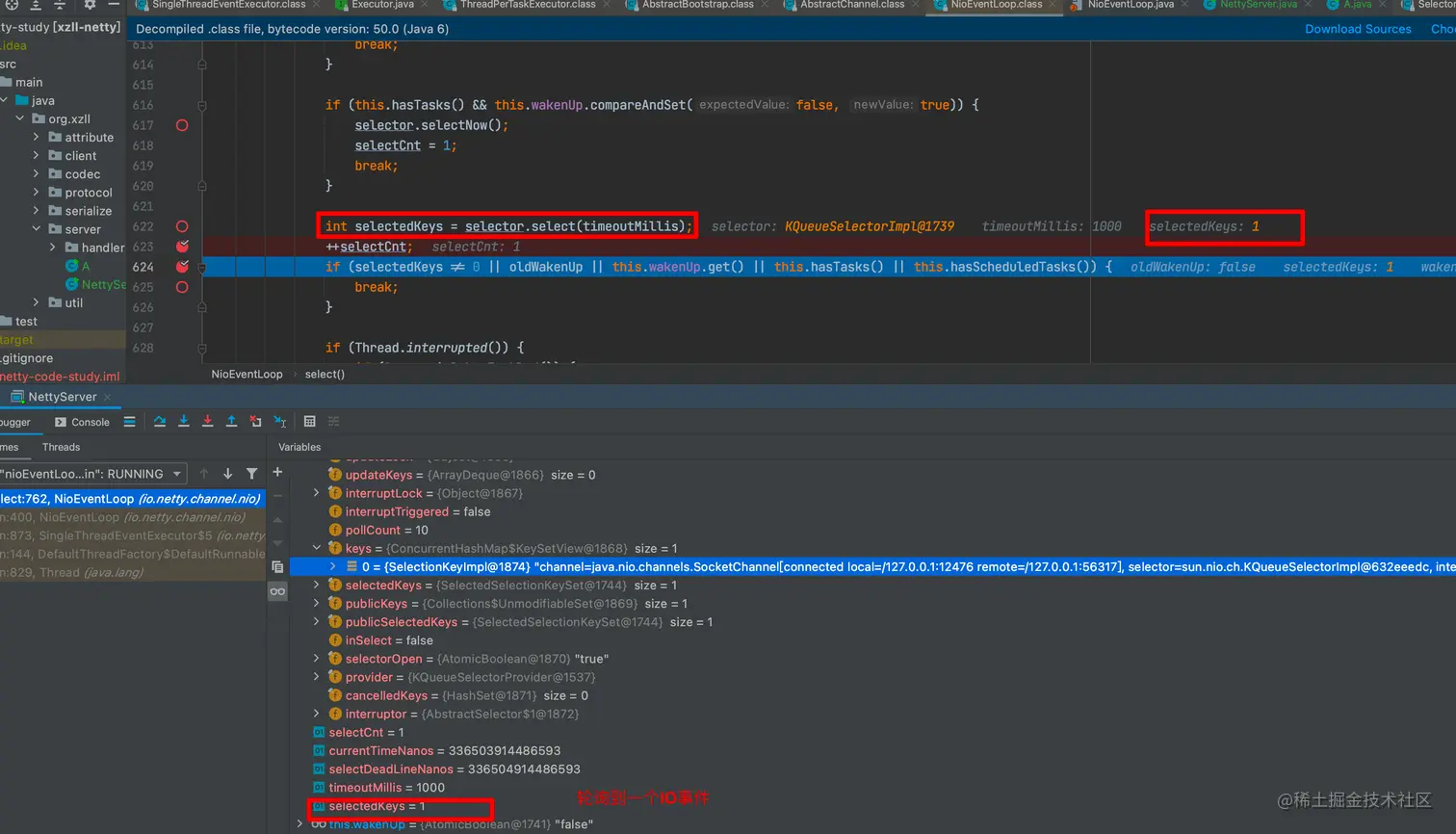Select the next frame down arrow
The width and height of the screenshot is (1456, 834).
(227, 474)
